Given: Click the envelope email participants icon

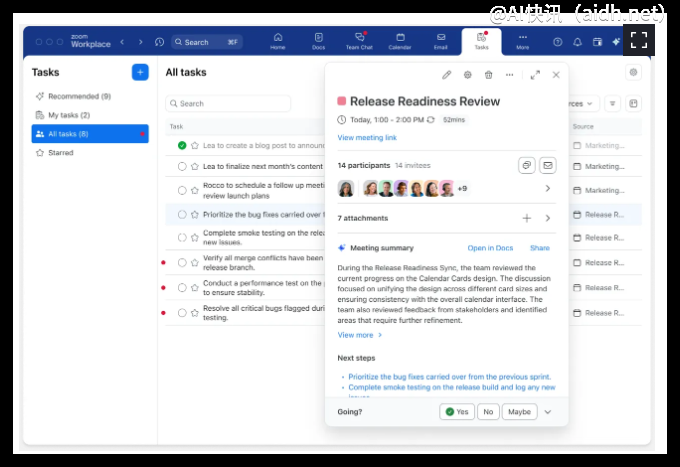Looking at the screenshot, I should (x=547, y=165).
